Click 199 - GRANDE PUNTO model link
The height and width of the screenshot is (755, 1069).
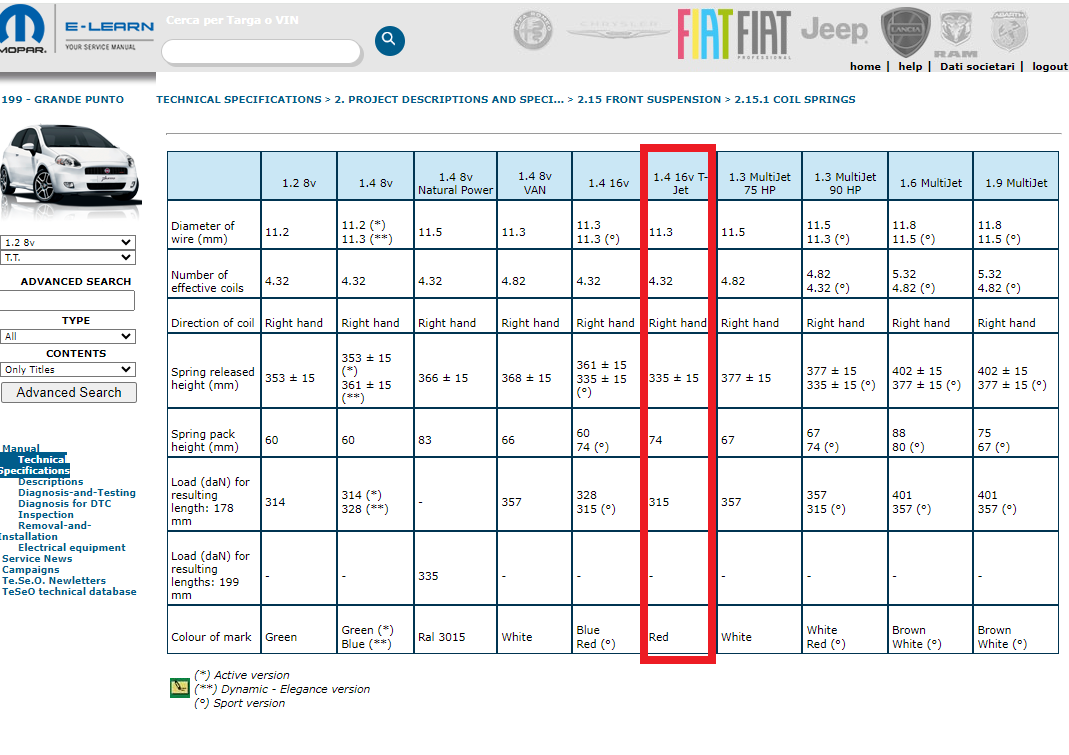(63, 99)
